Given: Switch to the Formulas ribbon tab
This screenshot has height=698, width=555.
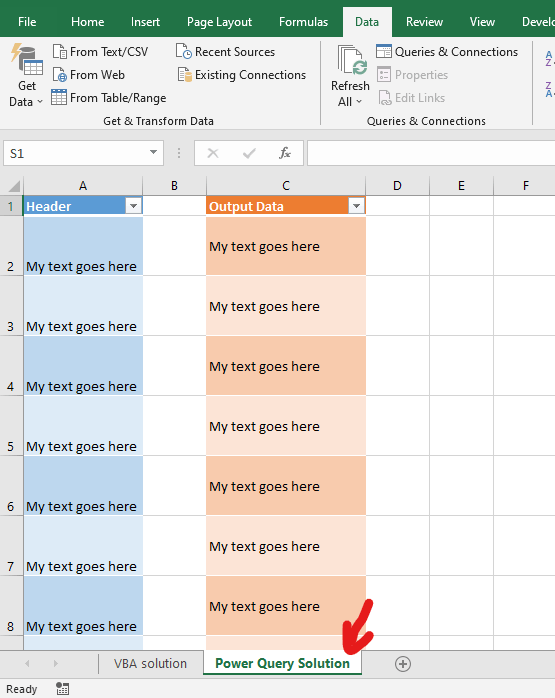Looking at the screenshot, I should pyautogui.click(x=304, y=22).
